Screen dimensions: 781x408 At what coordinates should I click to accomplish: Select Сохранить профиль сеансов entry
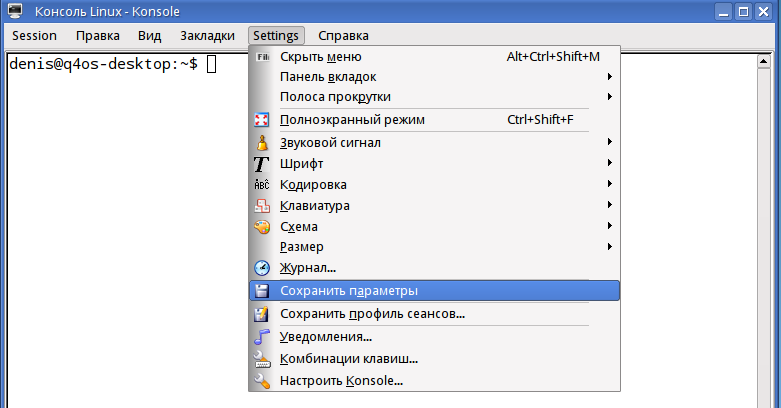[372, 314]
